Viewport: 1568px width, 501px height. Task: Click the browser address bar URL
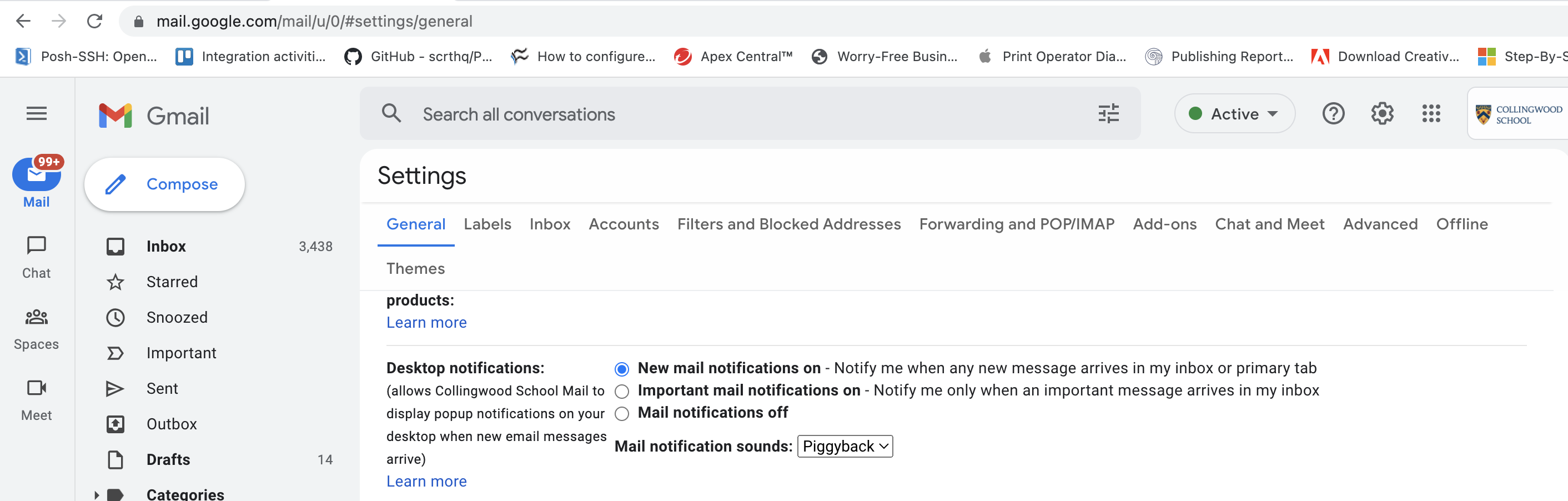point(314,21)
